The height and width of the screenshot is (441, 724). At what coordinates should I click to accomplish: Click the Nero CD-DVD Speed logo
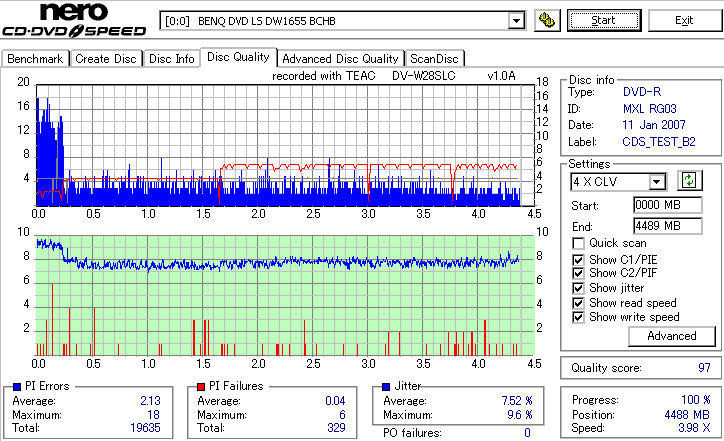tap(77, 22)
